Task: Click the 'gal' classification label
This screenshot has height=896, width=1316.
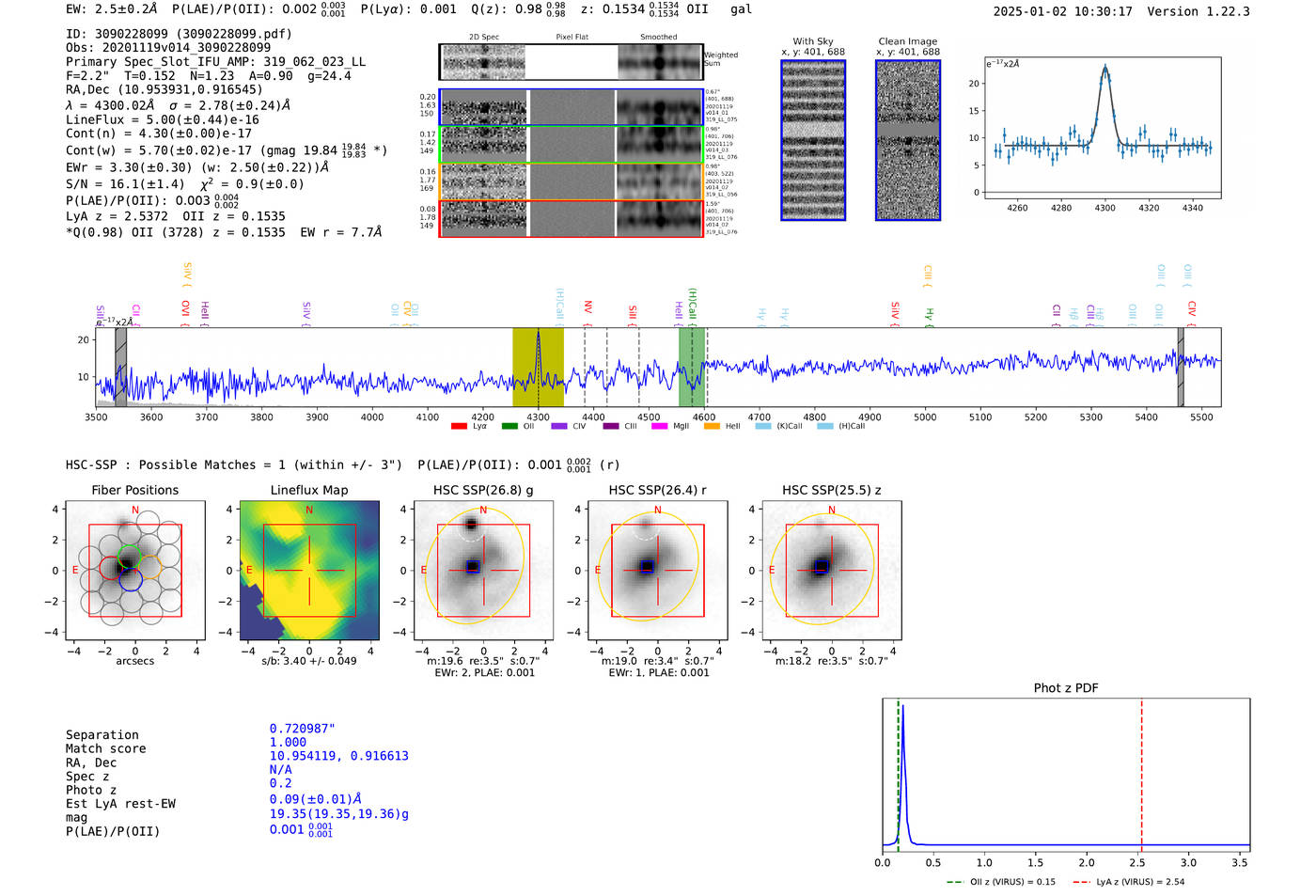Action: pos(742,8)
